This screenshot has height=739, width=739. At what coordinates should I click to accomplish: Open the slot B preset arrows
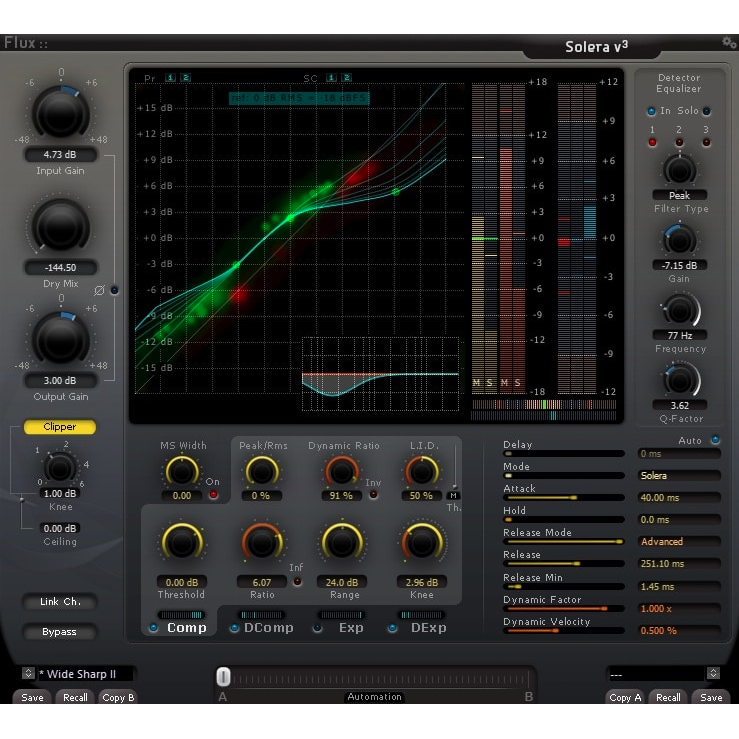tap(713, 674)
